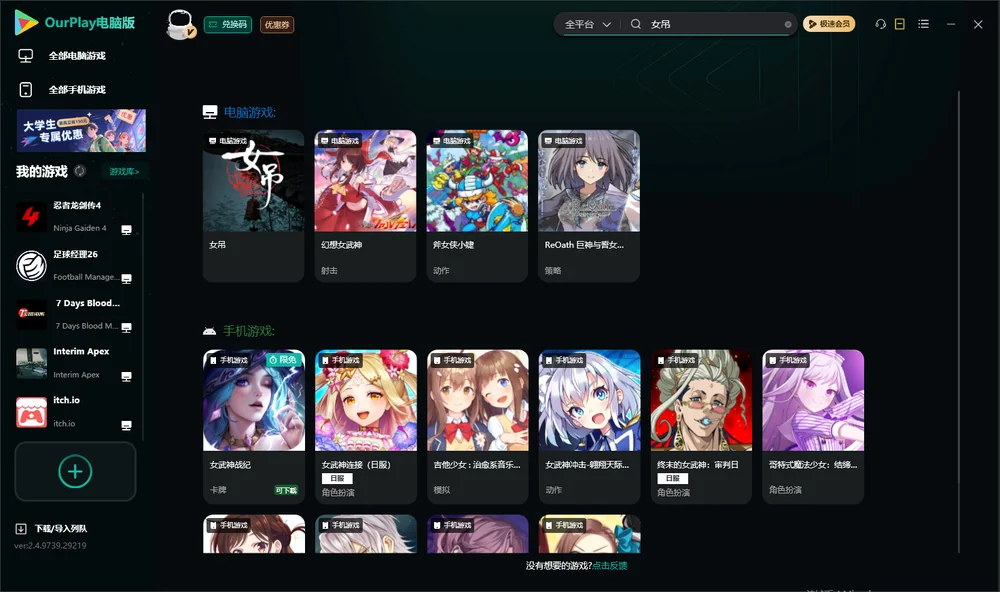This screenshot has width=1000, height=592.
Task: Click the 极速会员 membership button
Action: [x=828, y=24]
